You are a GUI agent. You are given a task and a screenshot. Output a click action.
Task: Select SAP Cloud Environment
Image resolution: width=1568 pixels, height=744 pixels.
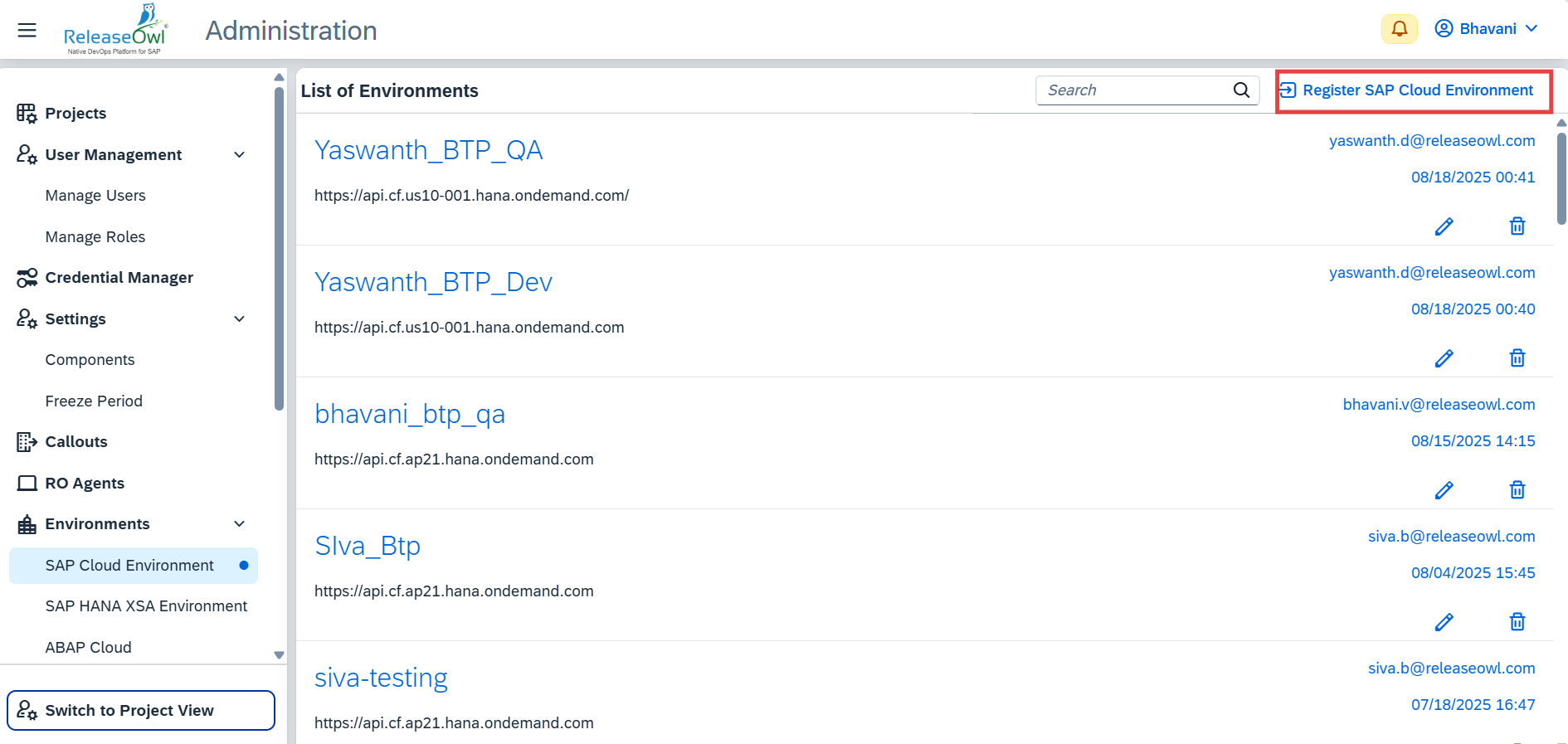tap(134, 566)
